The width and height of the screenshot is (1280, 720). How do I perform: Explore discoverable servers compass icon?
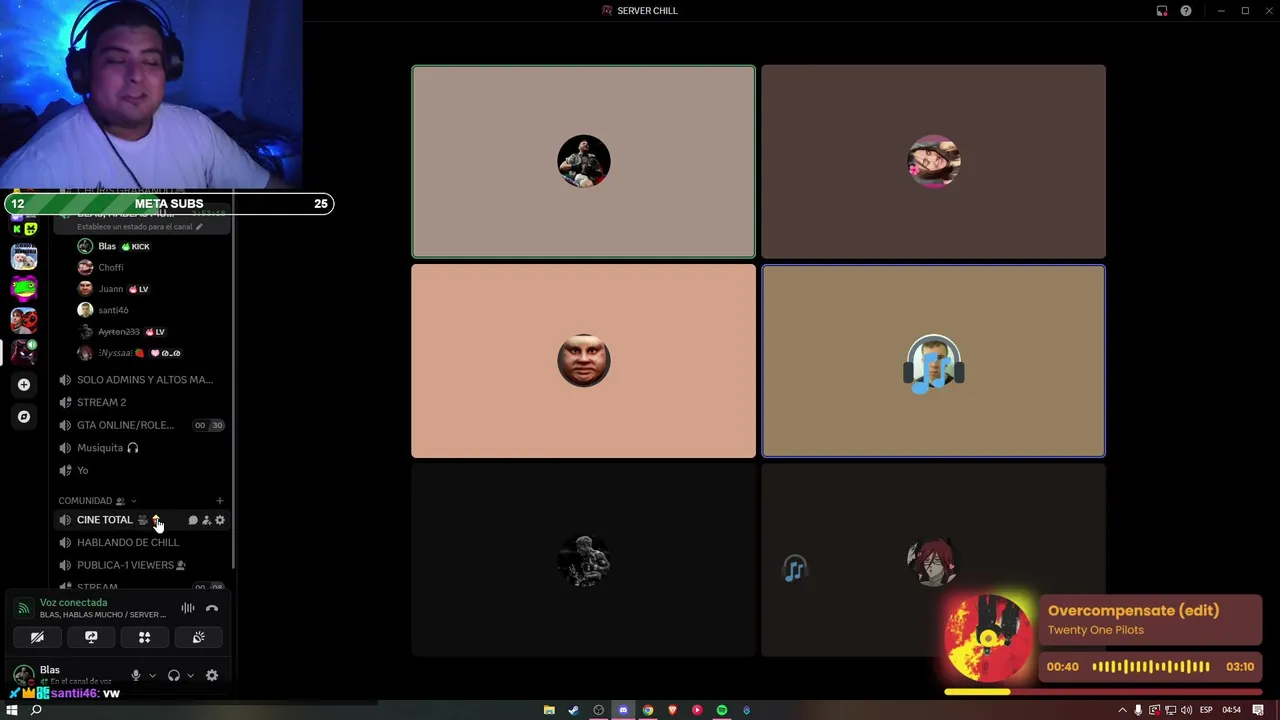point(24,416)
